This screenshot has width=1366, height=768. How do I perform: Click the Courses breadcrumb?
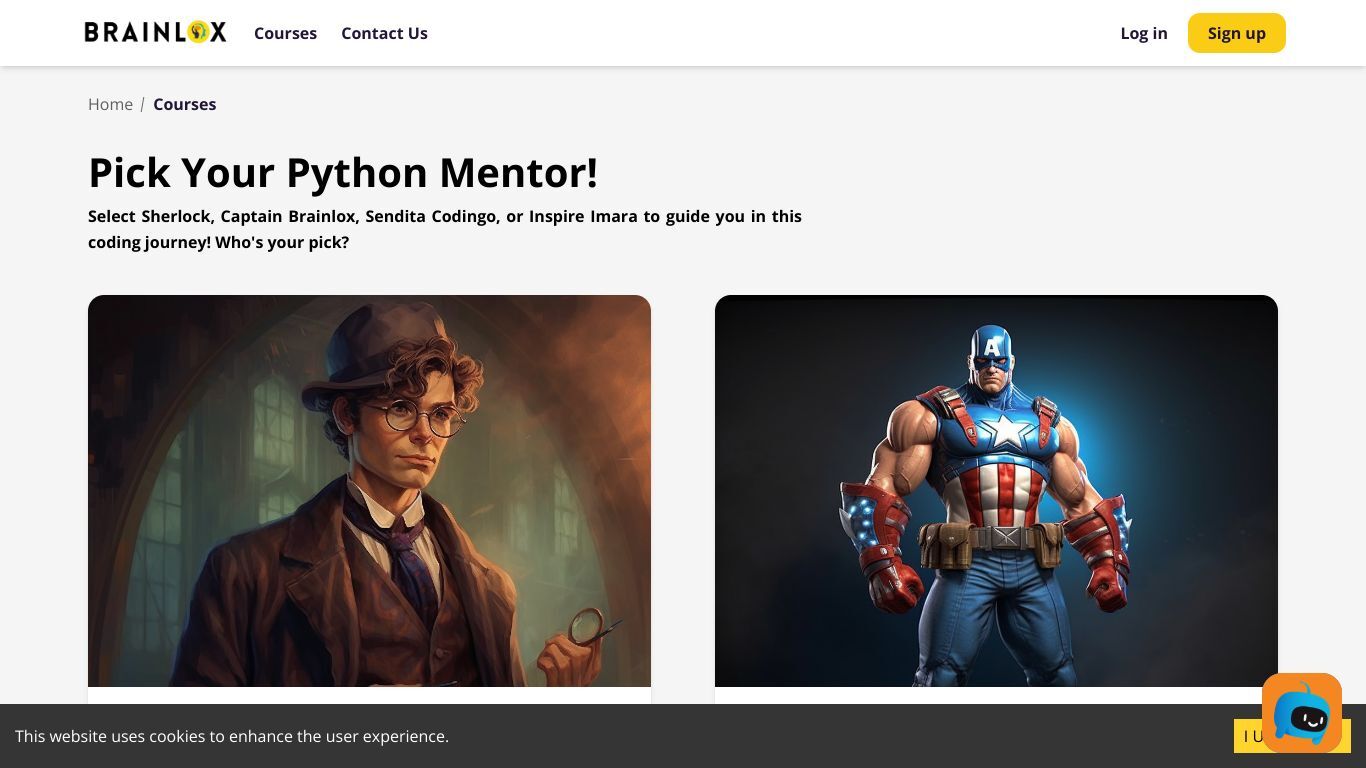pos(184,104)
